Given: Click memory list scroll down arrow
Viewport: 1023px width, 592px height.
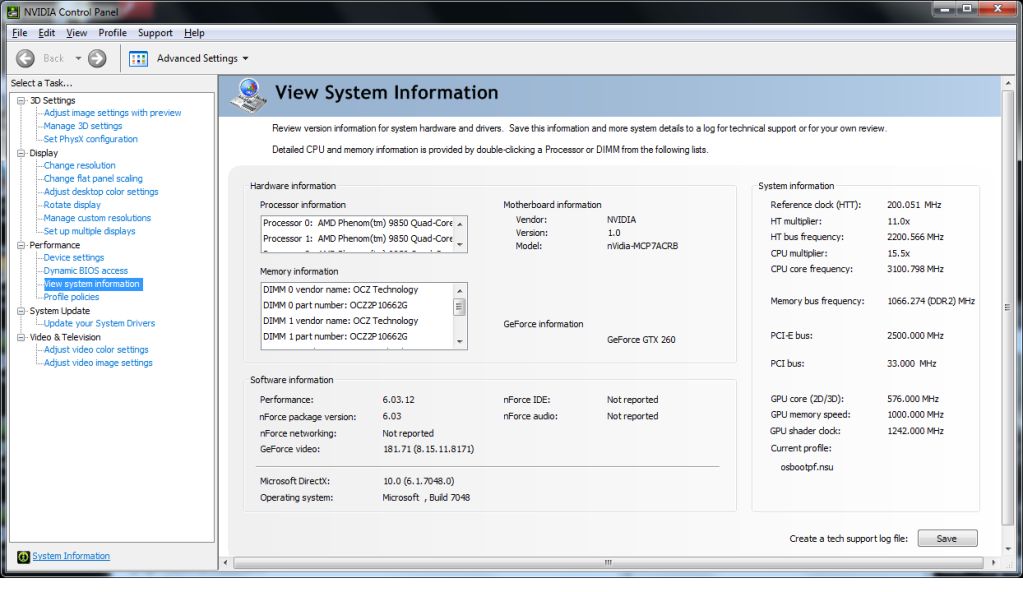Looking at the screenshot, I should point(460,341).
